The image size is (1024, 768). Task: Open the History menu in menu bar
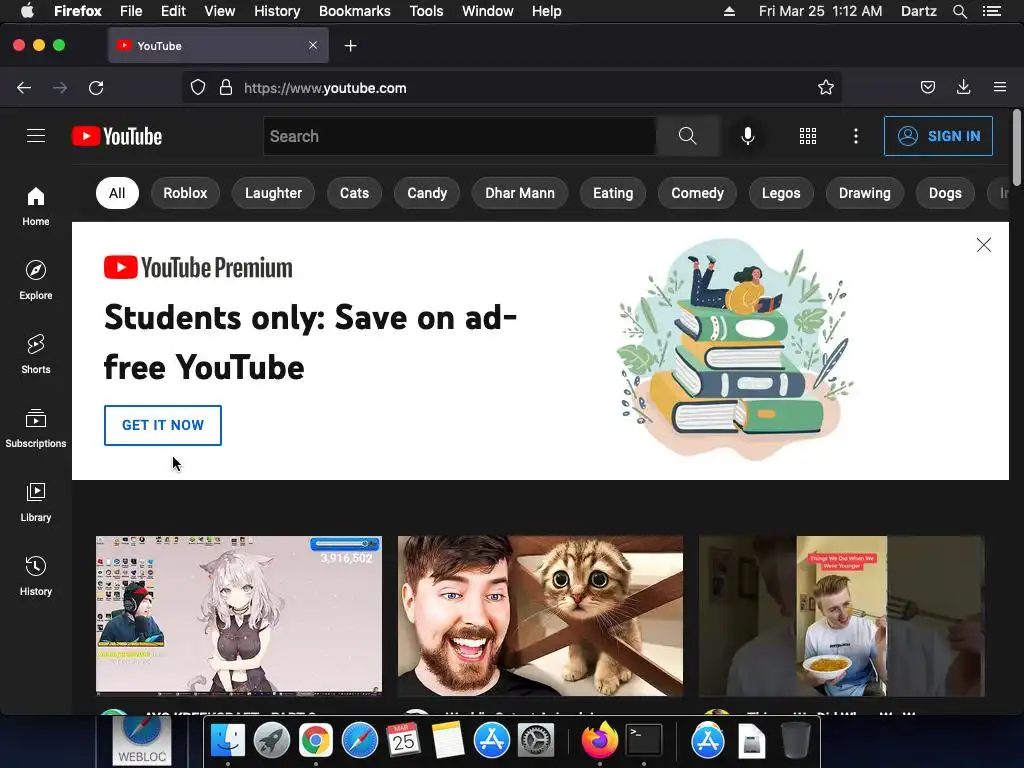point(277,11)
